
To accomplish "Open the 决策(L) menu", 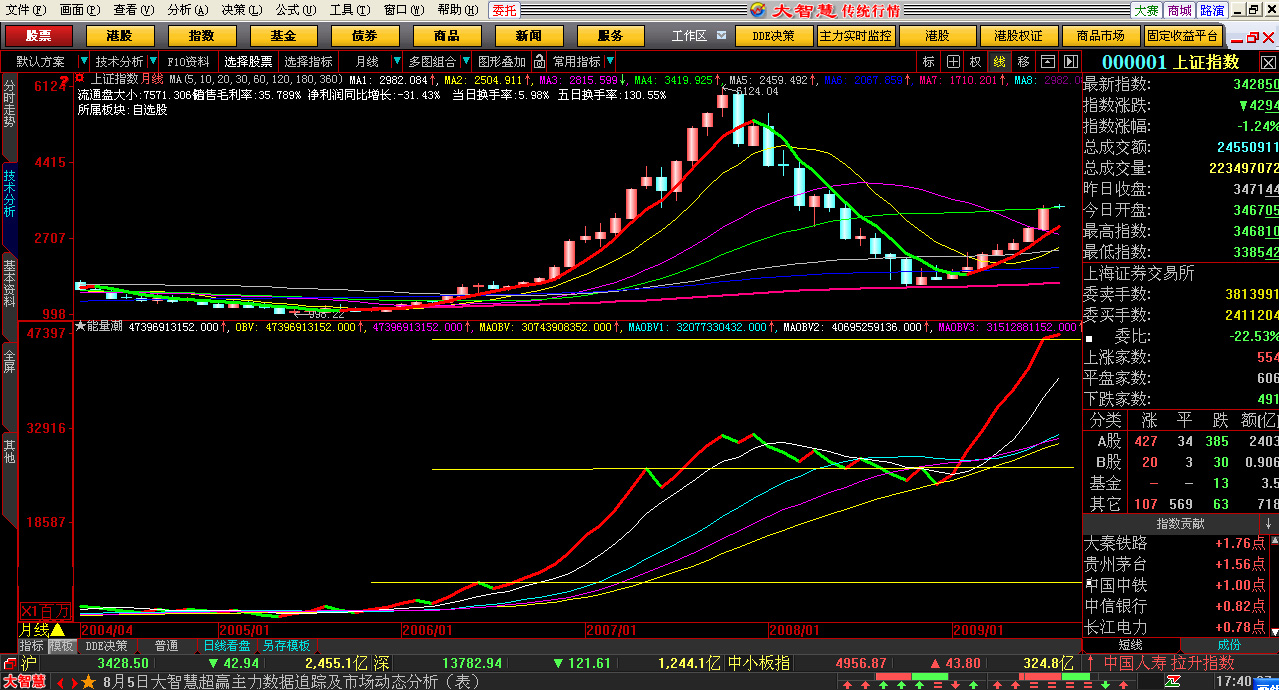I will pos(241,10).
